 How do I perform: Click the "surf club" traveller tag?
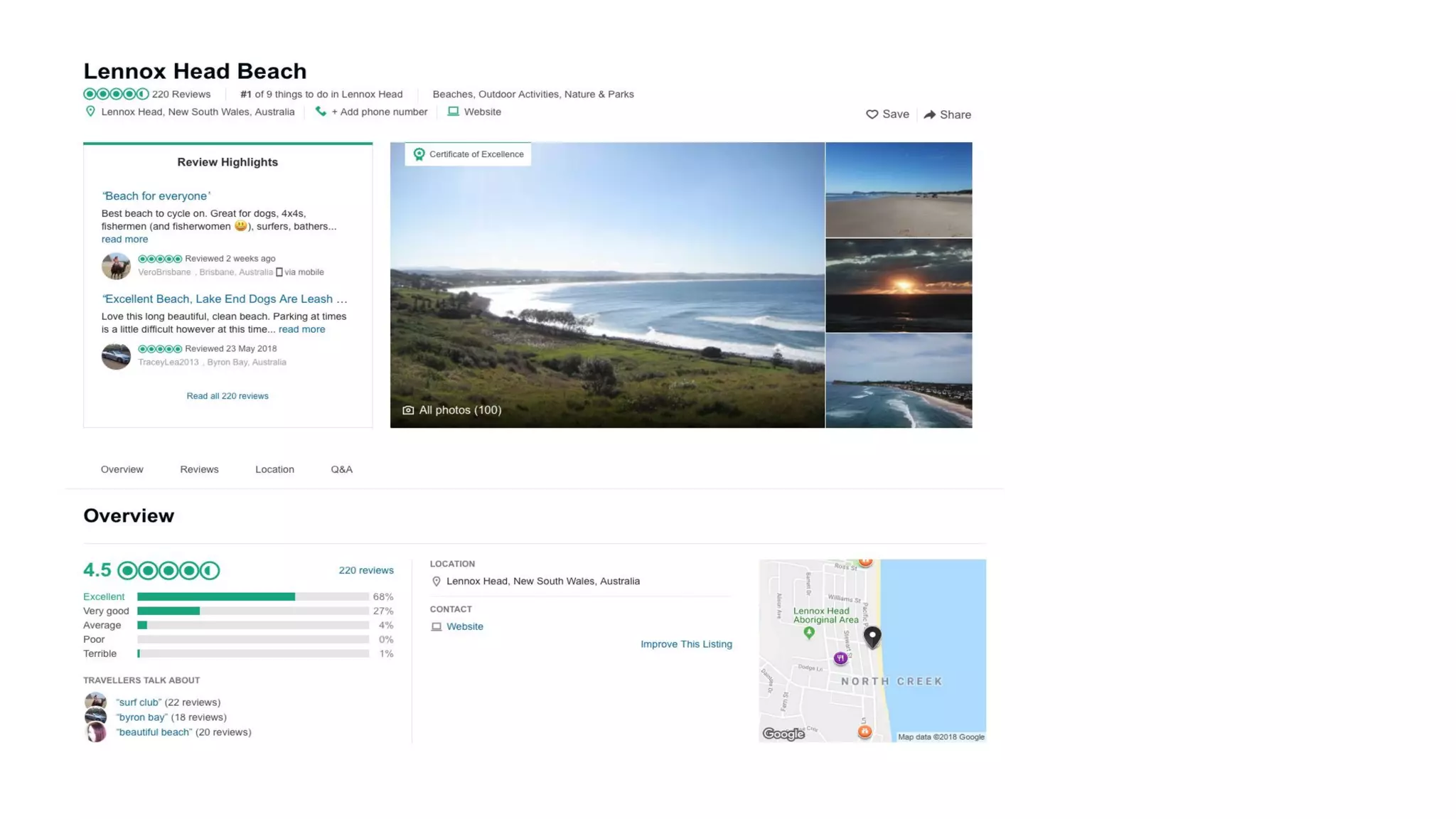coord(139,702)
